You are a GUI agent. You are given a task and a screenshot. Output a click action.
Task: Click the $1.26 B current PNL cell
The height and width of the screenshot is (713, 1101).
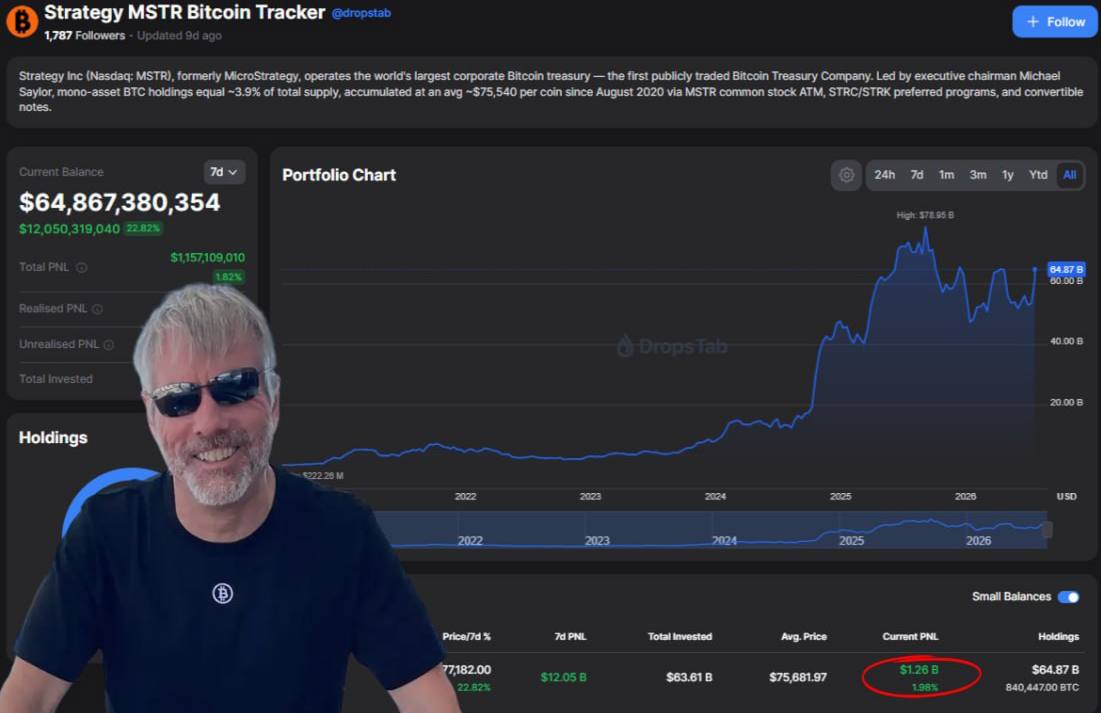(918, 670)
